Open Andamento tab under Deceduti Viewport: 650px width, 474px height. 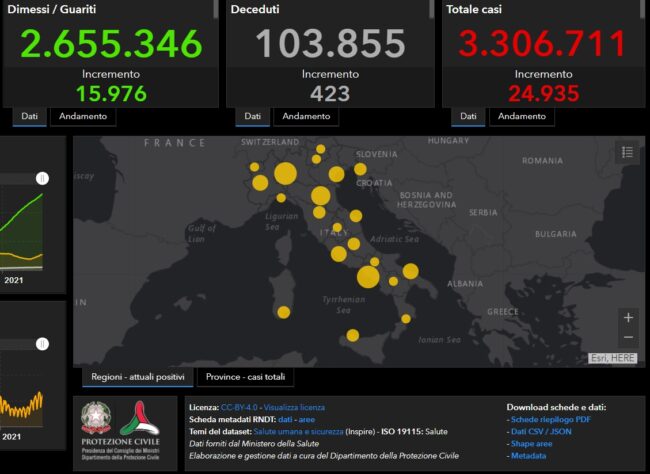click(x=306, y=117)
